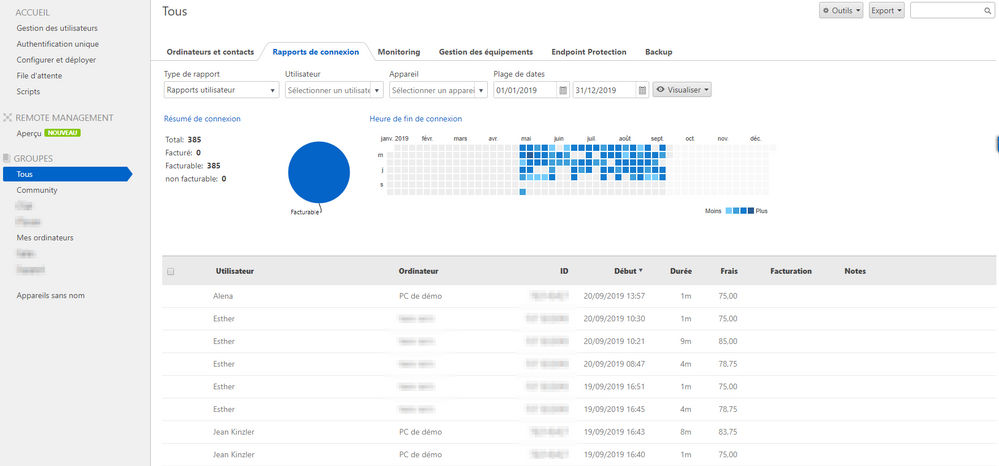
Task: Open the Scripts sidebar link
Action: (28, 92)
